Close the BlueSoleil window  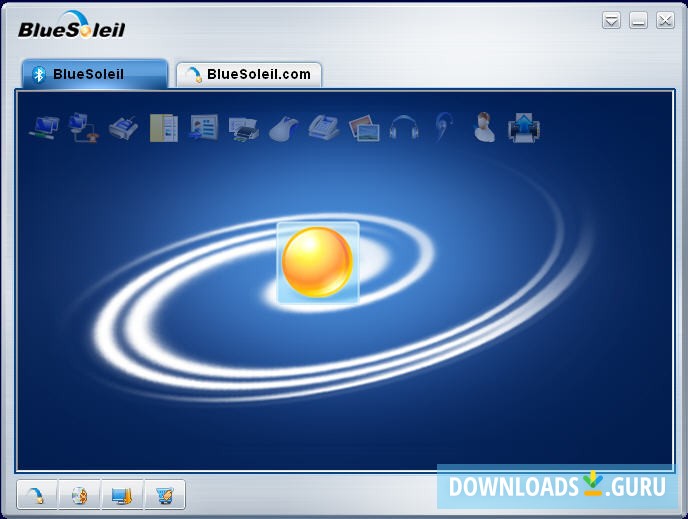pos(665,21)
